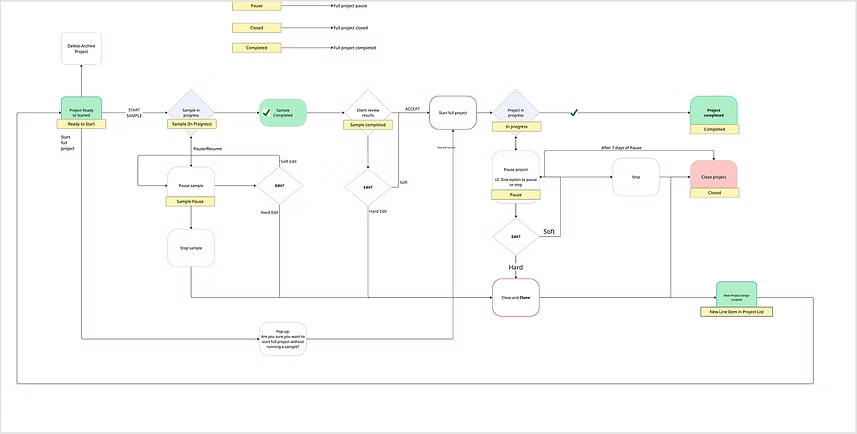The width and height of the screenshot is (857, 434).
Task: Select the green Sample Completed node
Action: click(283, 113)
